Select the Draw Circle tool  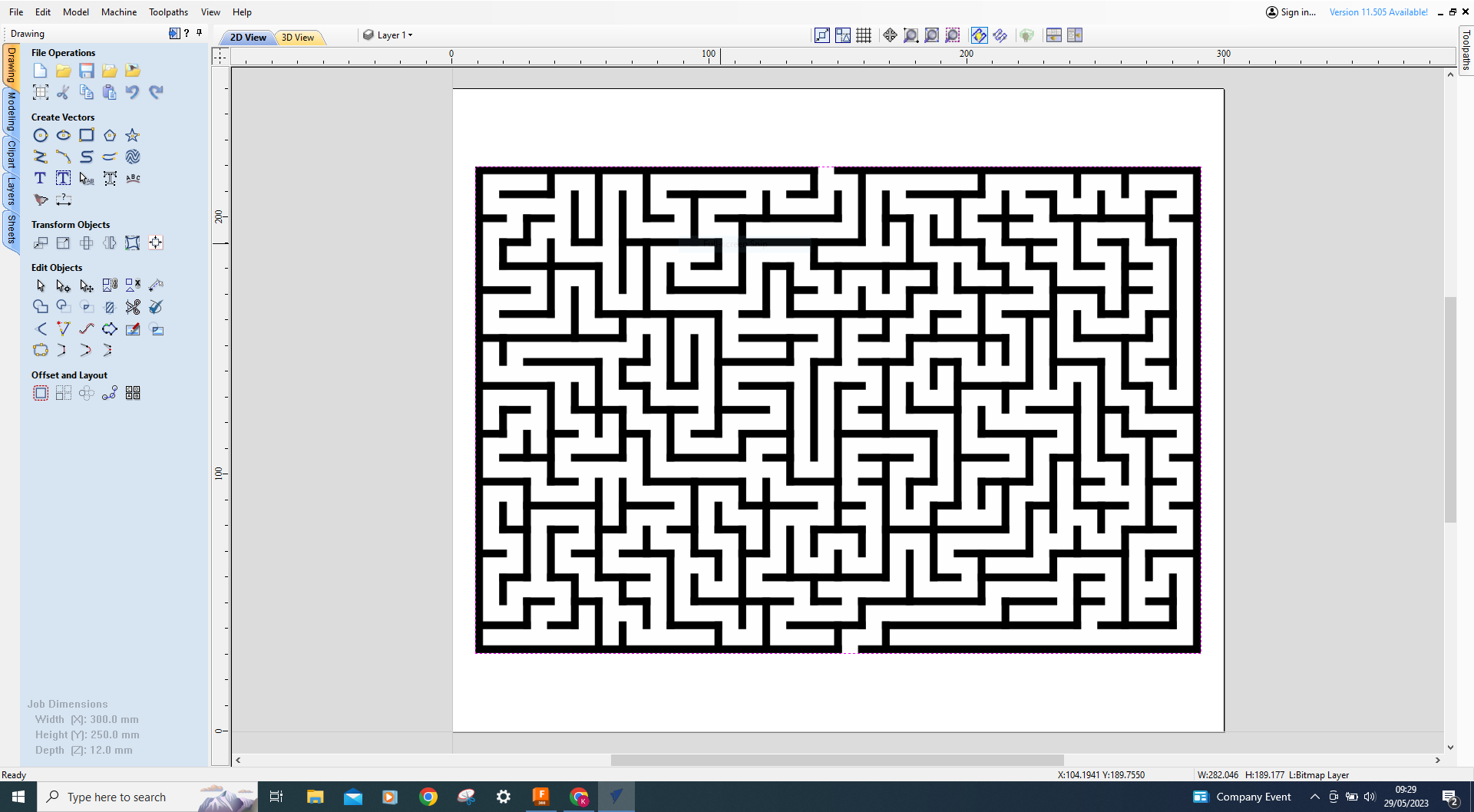pos(41,135)
